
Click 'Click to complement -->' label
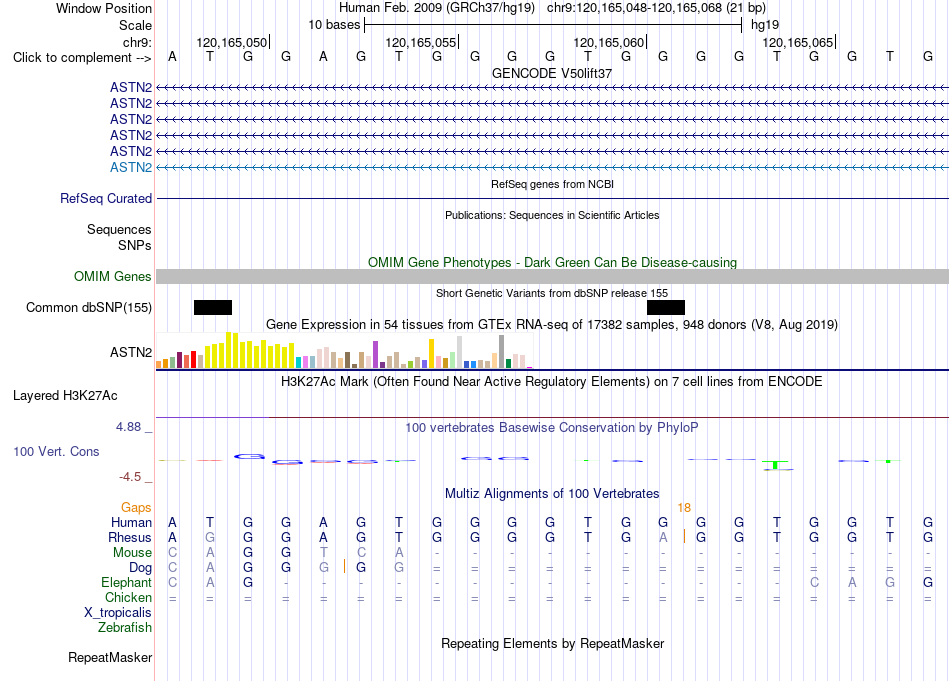[82, 58]
